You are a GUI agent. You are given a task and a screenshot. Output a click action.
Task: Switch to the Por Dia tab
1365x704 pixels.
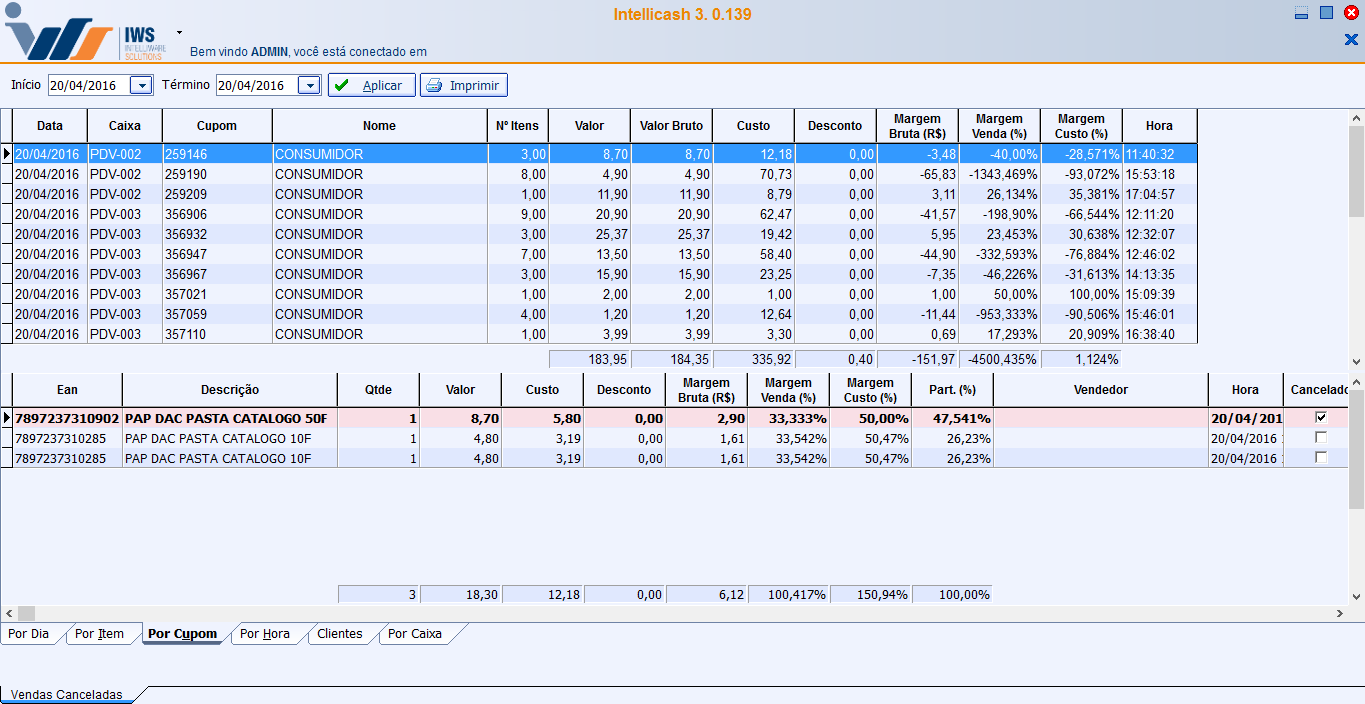tap(29, 634)
